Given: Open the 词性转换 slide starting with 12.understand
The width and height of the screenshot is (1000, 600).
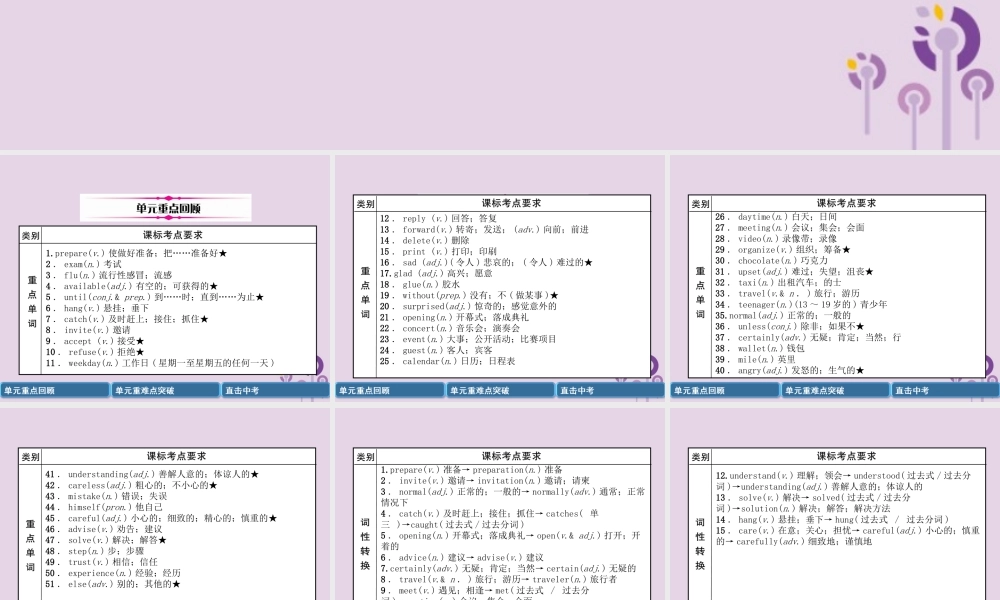Looking at the screenshot, I should (x=835, y=520).
